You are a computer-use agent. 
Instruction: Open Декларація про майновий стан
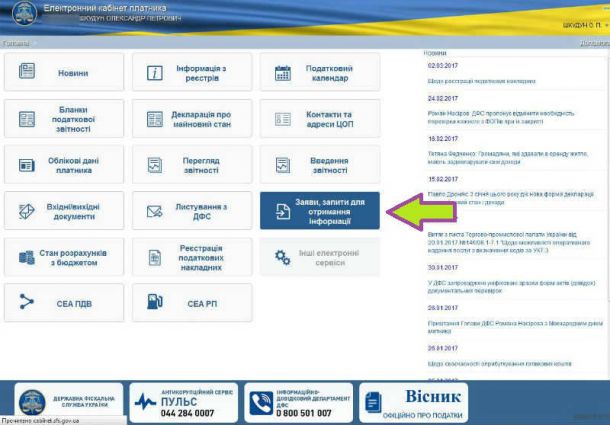[x=192, y=119]
